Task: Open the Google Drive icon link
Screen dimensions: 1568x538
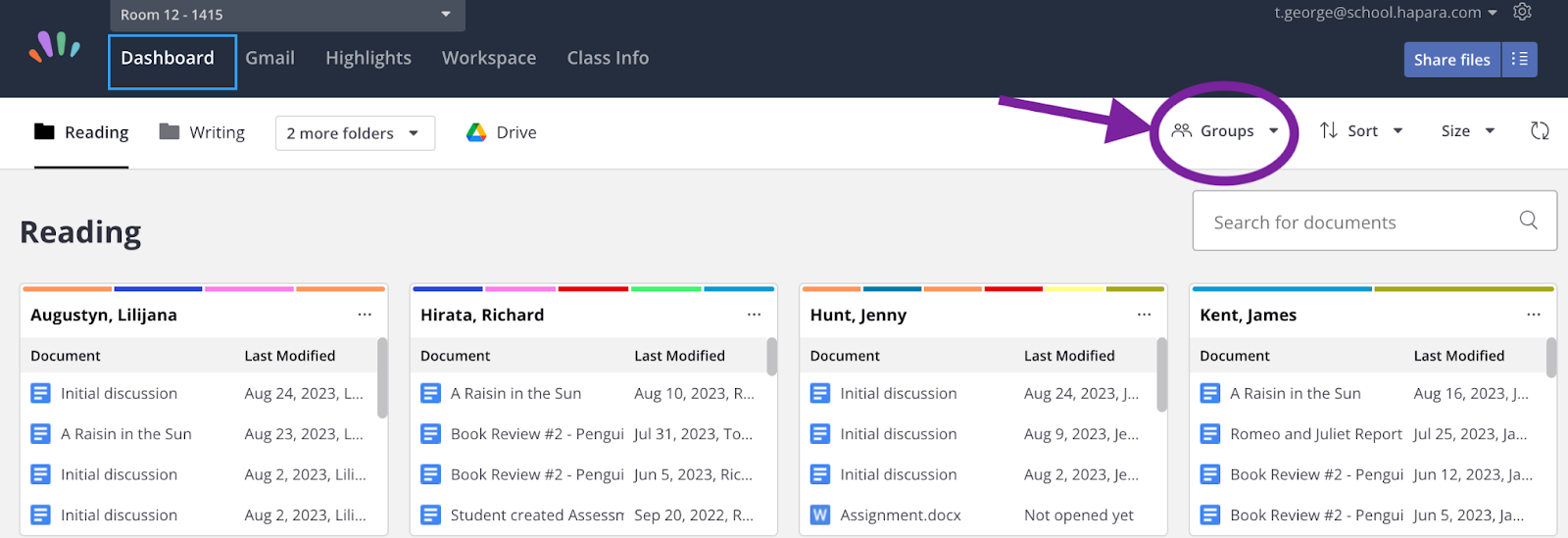Action: tap(476, 132)
